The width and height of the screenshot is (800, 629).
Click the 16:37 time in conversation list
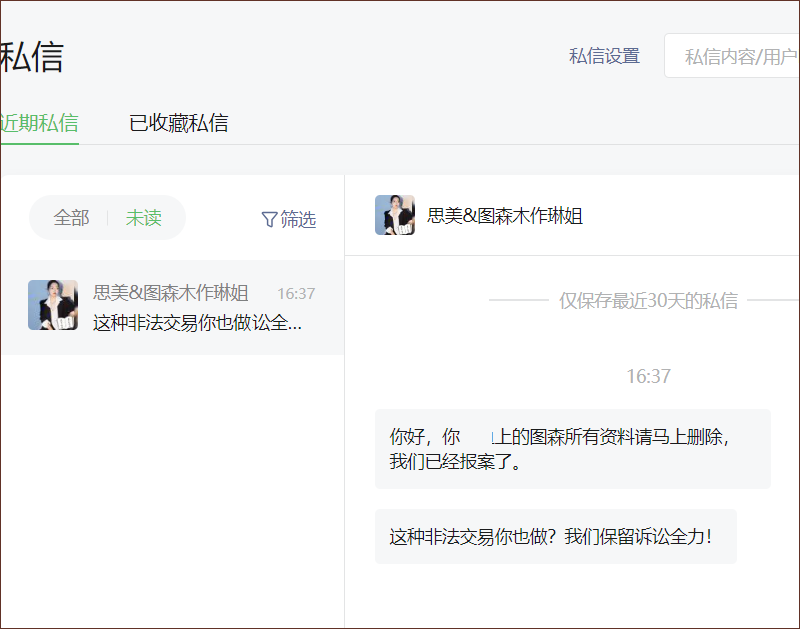(x=296, y=294)
